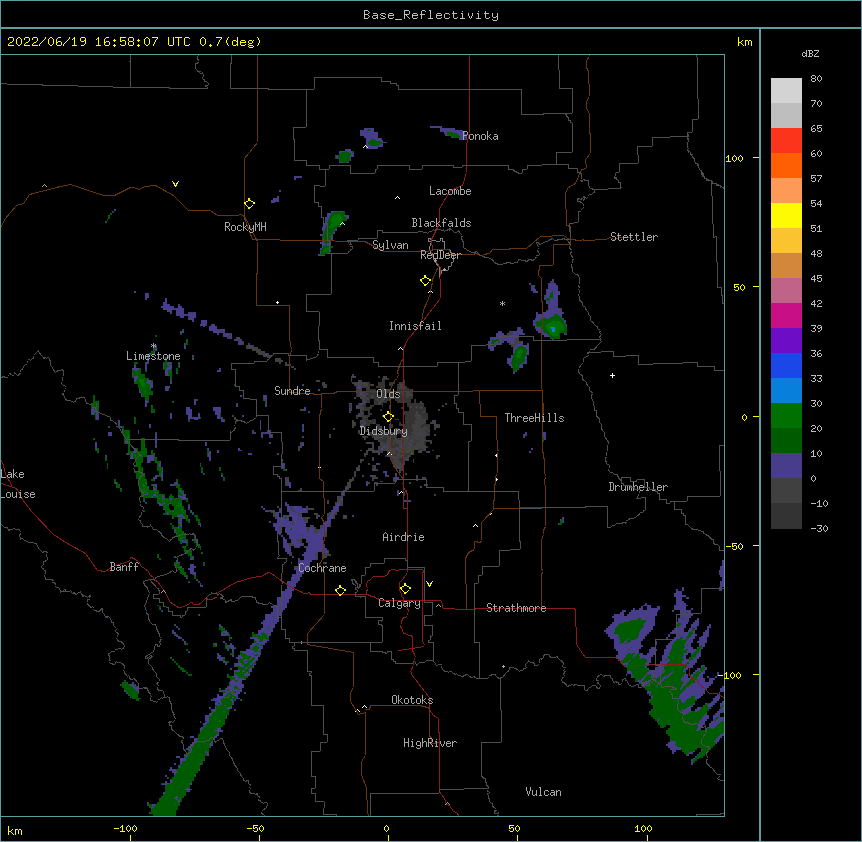
Task: Click the RedDeer city label
Action: click(440, 255)
